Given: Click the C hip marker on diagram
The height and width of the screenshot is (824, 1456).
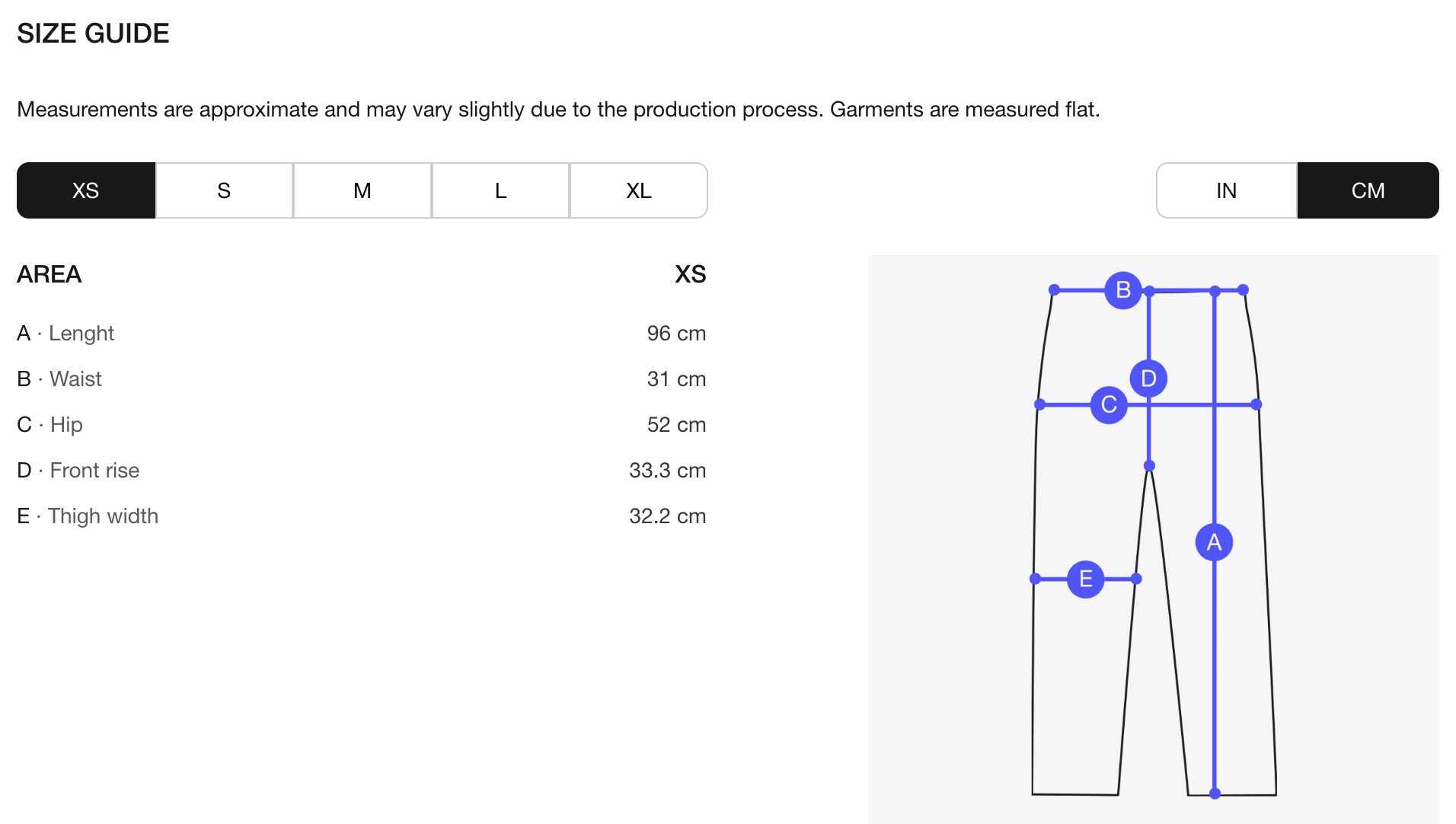Looking at the screenshot, I should click(x=1109, y=404).
